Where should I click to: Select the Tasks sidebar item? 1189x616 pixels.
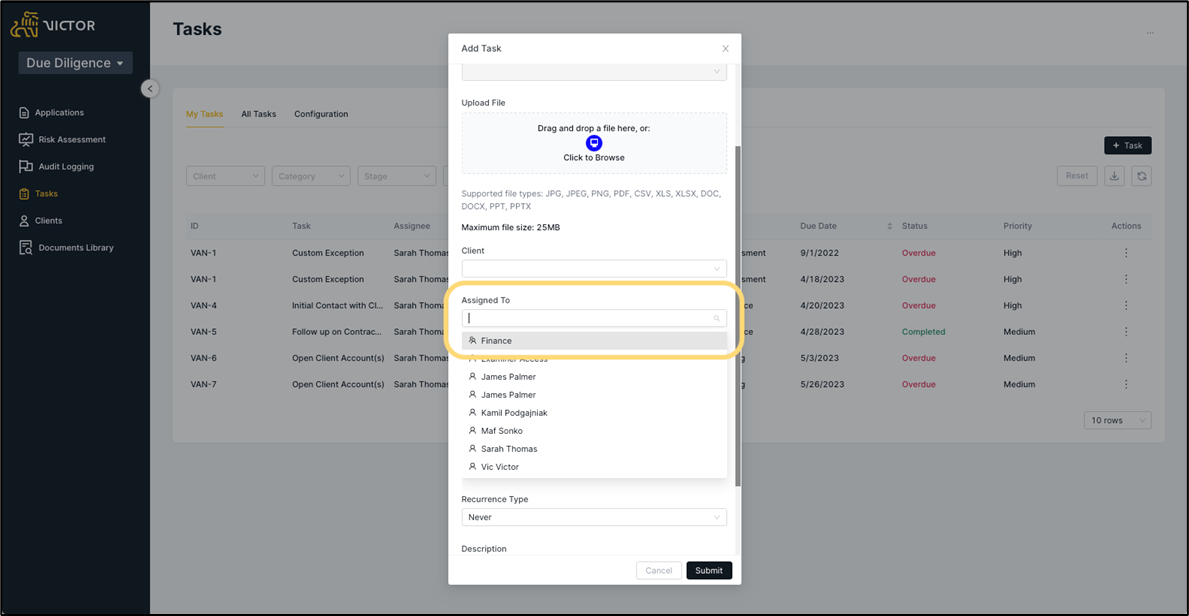pos(38,193)
